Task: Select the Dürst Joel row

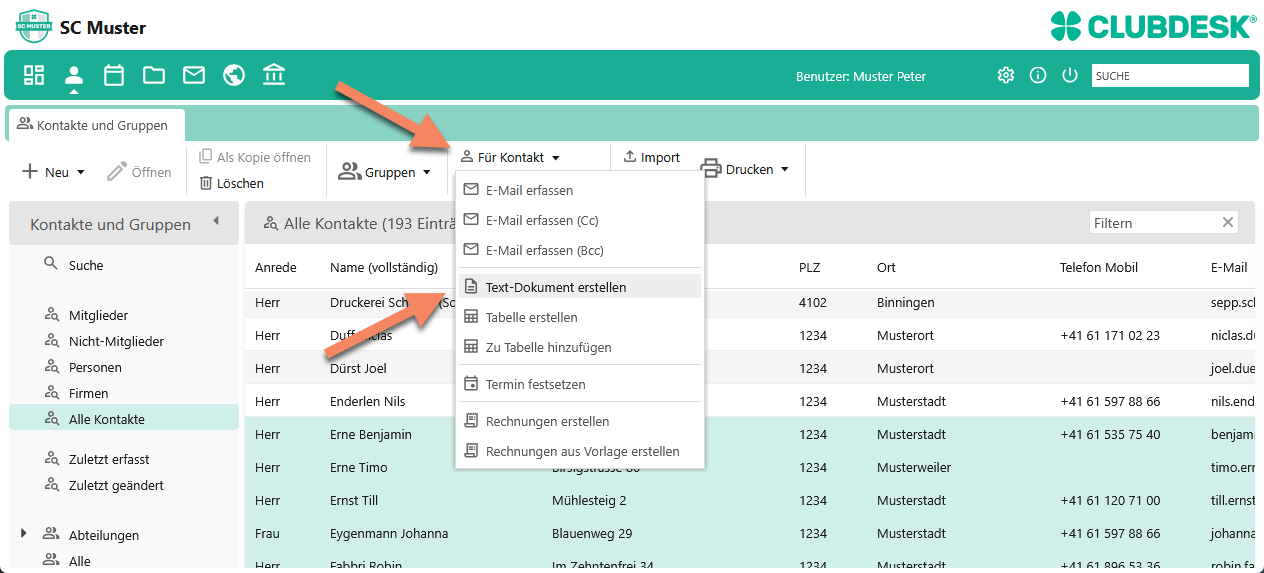Action: click(750, 368)
